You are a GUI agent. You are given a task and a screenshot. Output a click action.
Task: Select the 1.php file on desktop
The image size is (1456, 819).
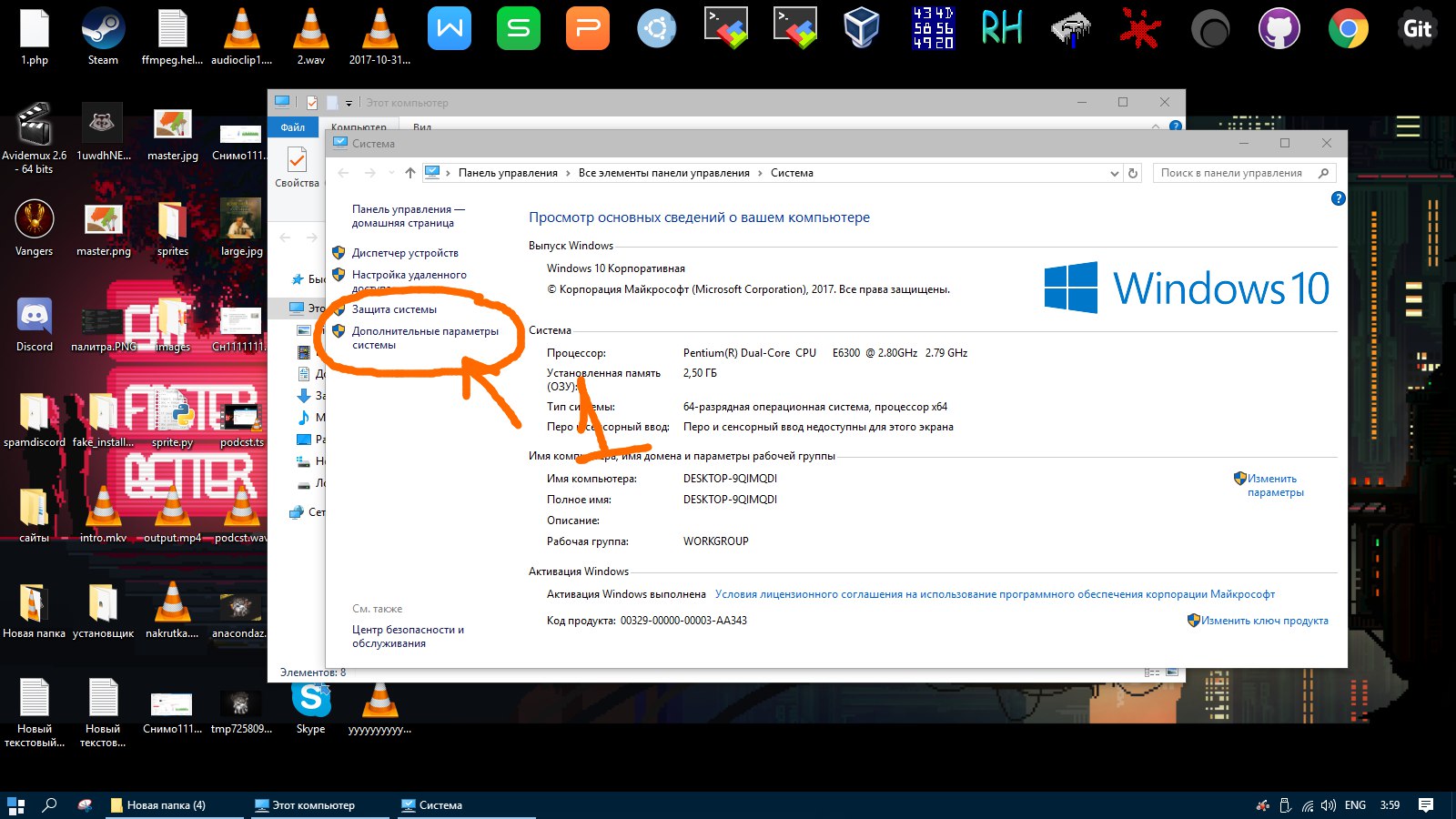coord(35,36)
